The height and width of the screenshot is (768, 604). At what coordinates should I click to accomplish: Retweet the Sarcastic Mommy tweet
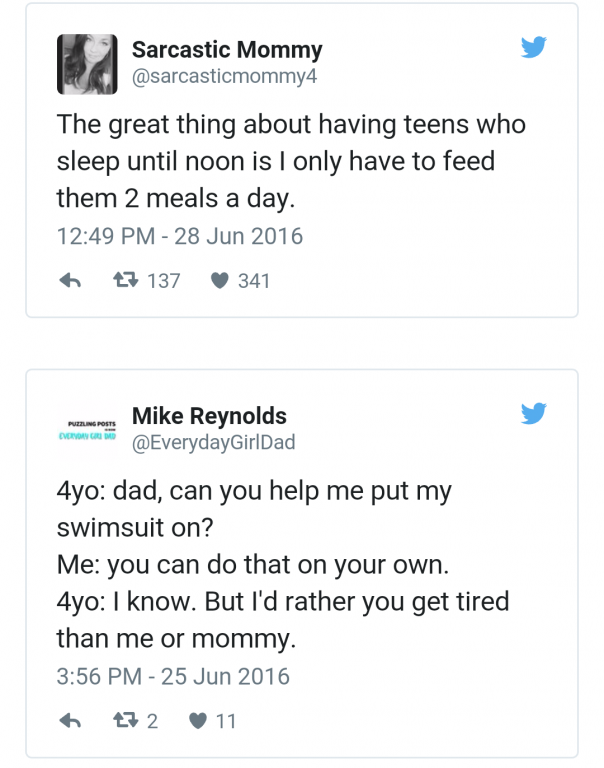pos(122,281)
